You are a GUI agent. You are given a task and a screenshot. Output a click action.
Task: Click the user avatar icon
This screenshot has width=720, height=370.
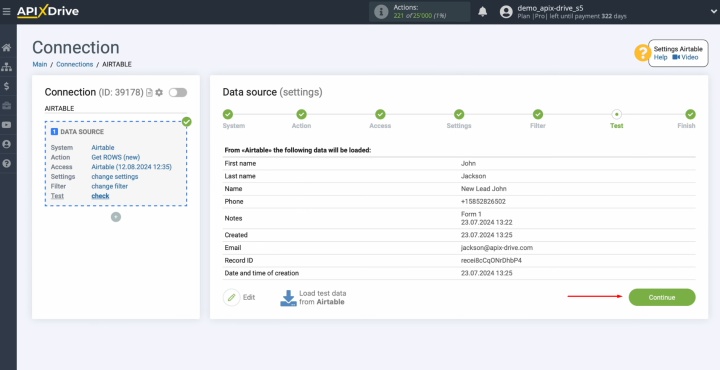[506, 12]
